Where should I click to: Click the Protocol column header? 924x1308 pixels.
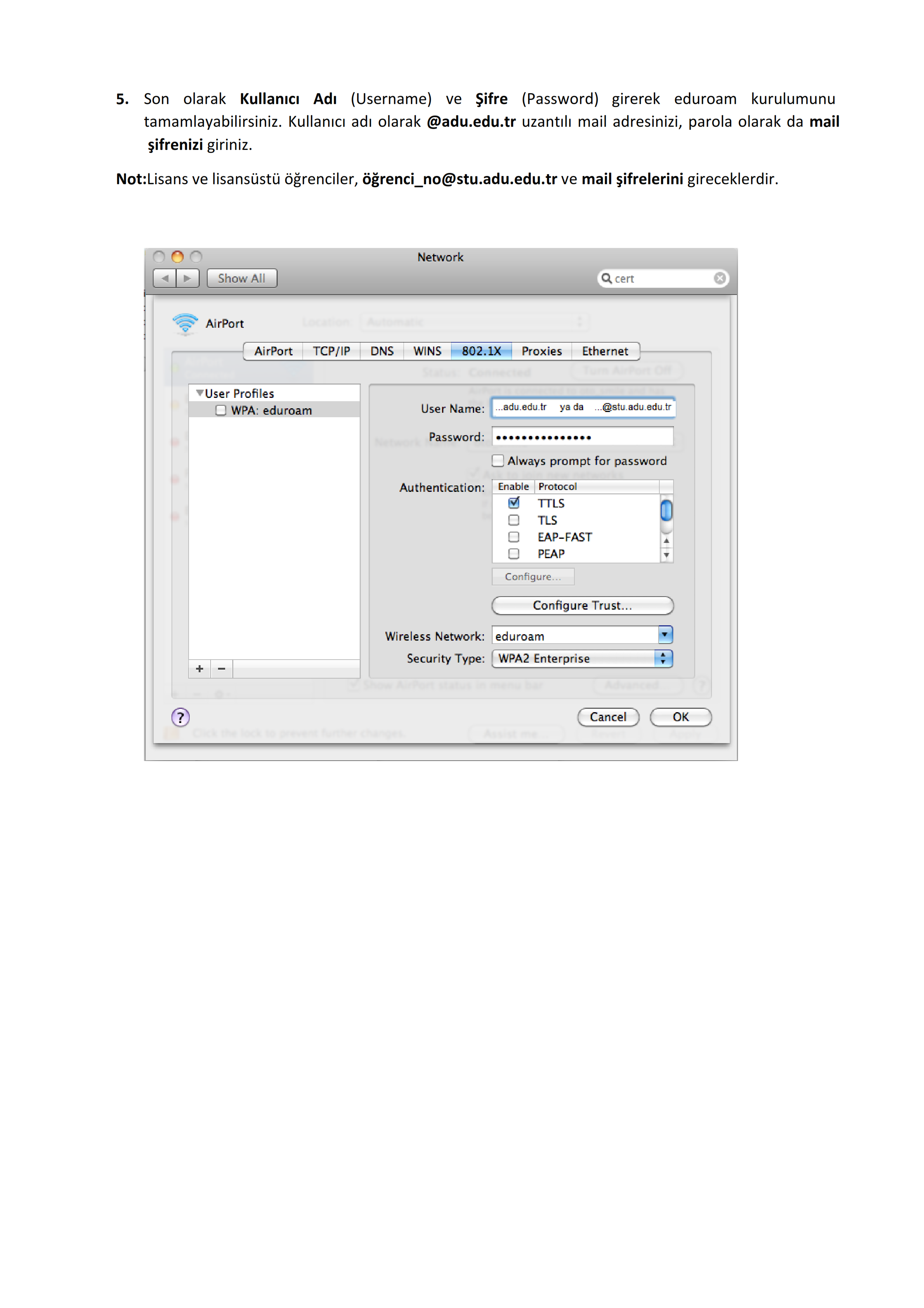(x=597, y=487)
